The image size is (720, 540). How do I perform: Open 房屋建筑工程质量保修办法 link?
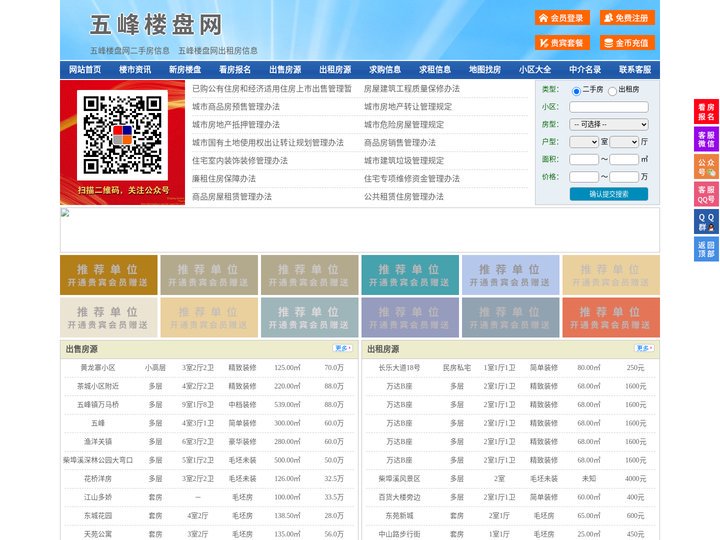click(x=411, y=89)
